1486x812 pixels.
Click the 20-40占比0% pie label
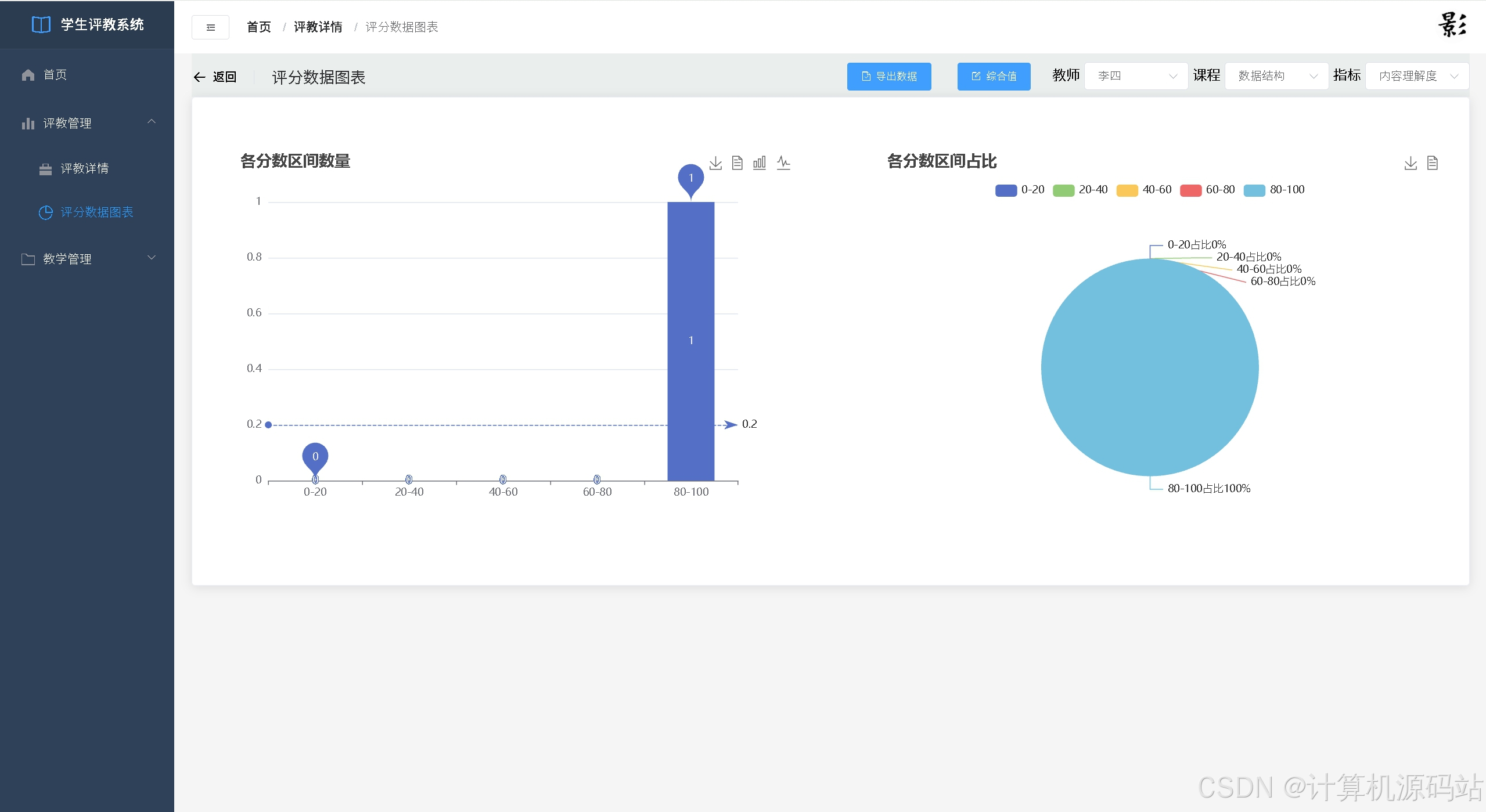pyautogui.click(x=1248, y=257)
